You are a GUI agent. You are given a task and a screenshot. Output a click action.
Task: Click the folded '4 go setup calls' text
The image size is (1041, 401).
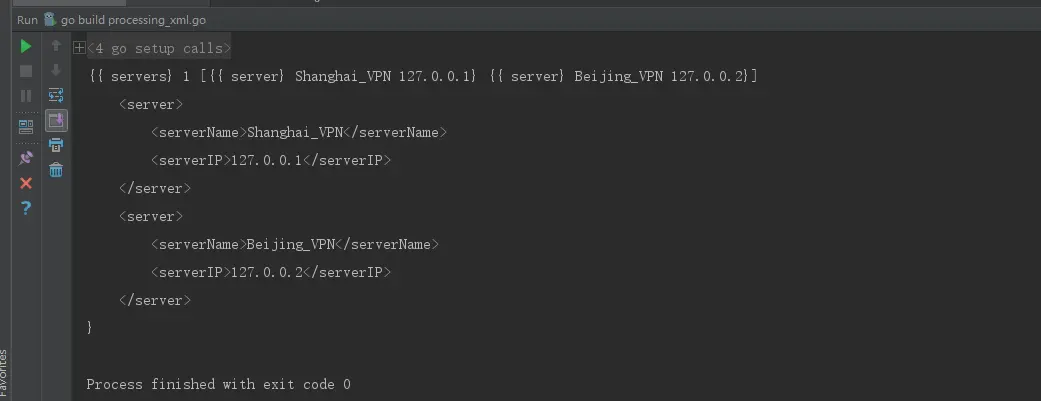[160, 48]
